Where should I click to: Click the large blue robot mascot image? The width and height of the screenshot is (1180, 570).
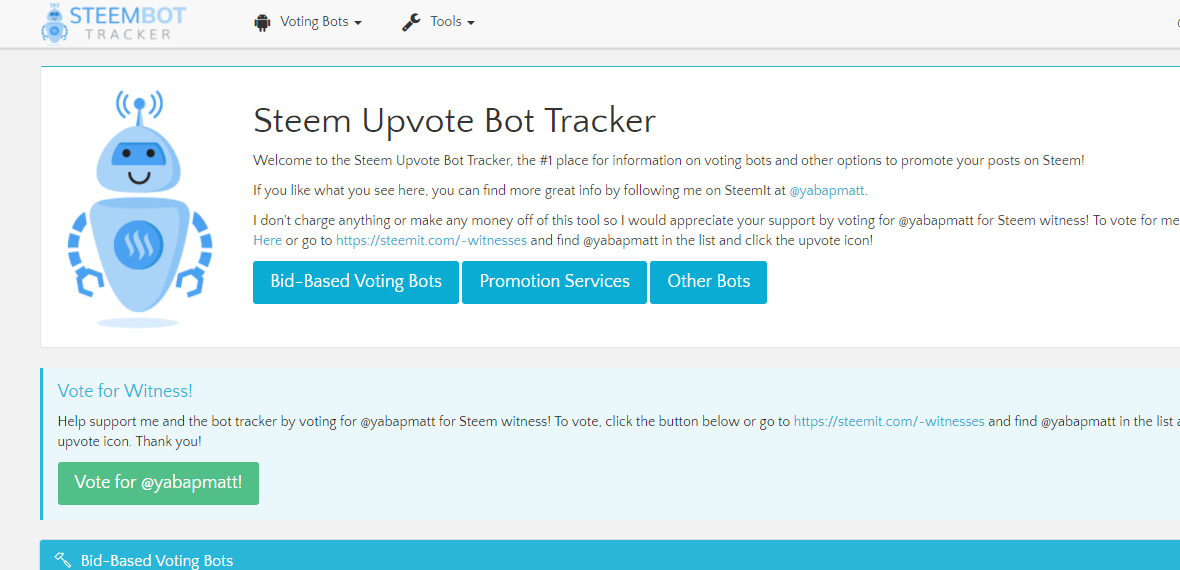(x=140, y=209)
